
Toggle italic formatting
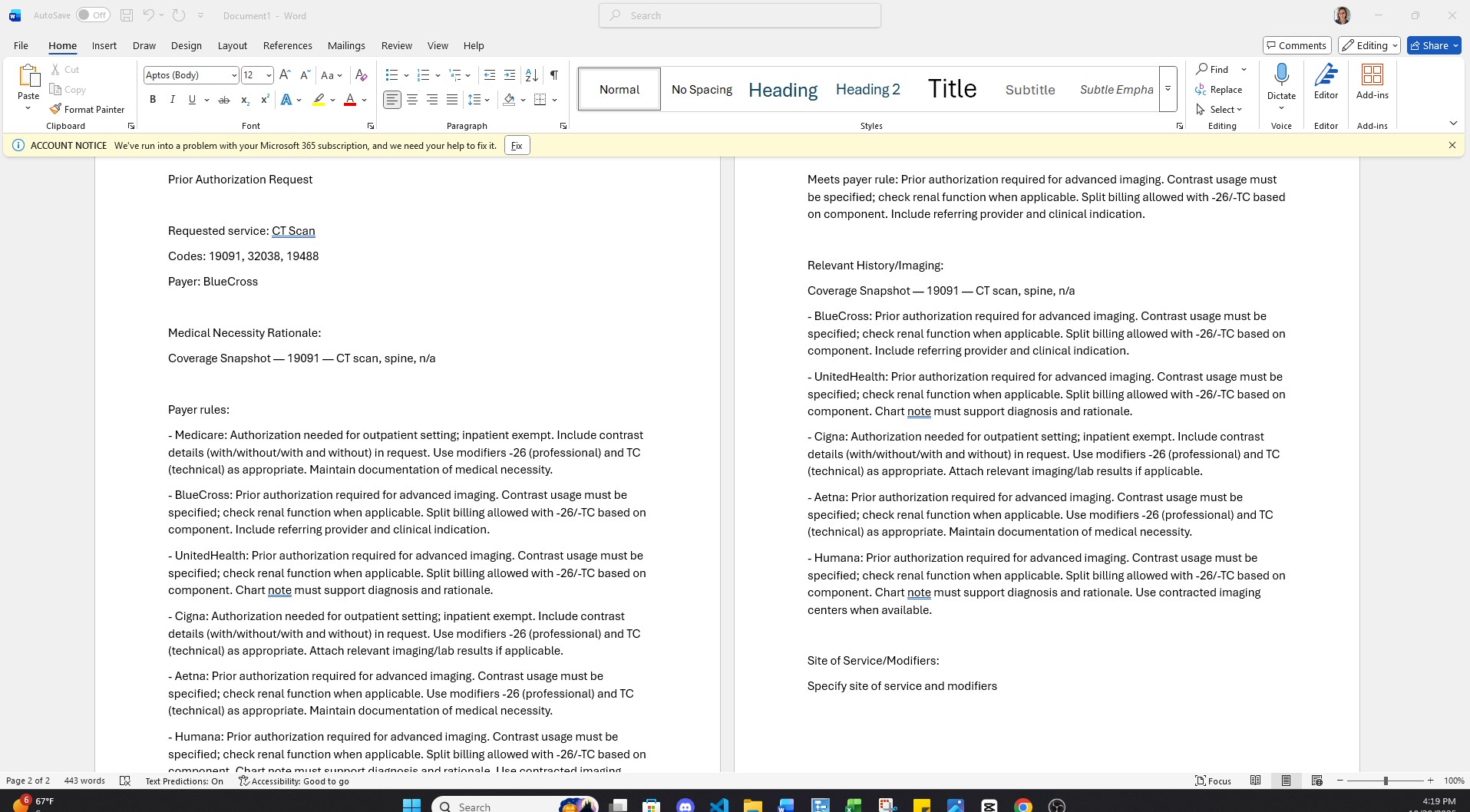[173, 100]
